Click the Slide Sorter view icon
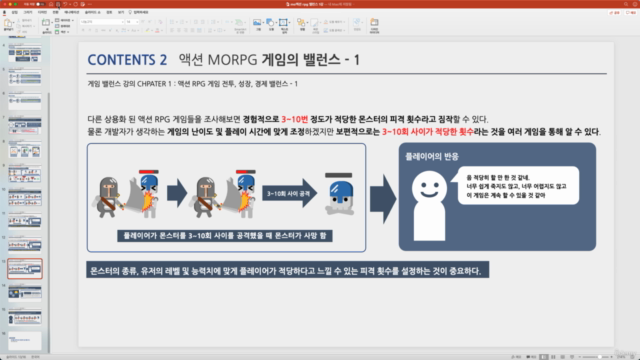The image size is (640, 360). coord(553,357)
